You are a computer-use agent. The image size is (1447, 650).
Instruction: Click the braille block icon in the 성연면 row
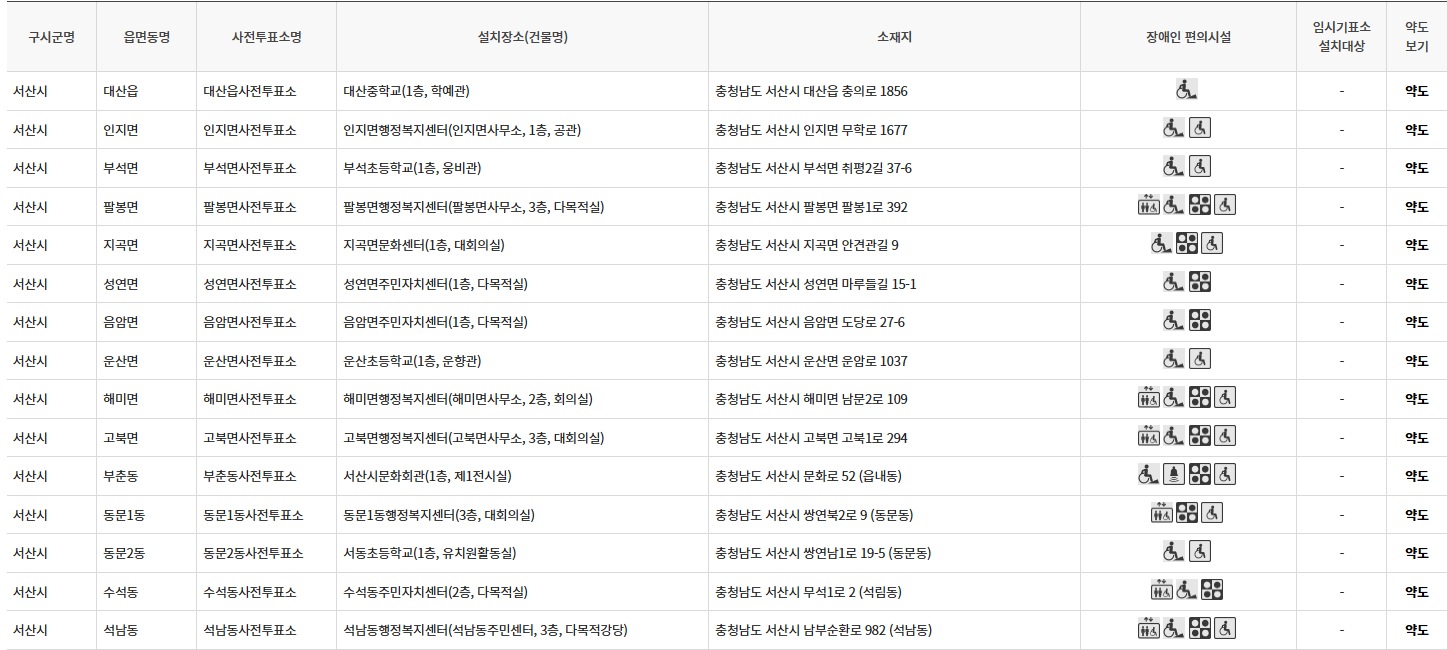point(1200,282)
